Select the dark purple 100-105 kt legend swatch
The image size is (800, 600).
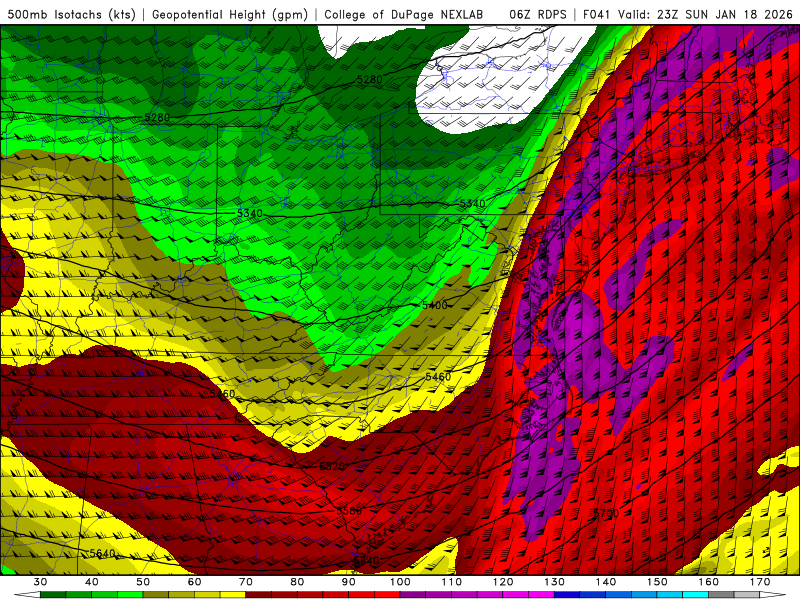[413, 595]
